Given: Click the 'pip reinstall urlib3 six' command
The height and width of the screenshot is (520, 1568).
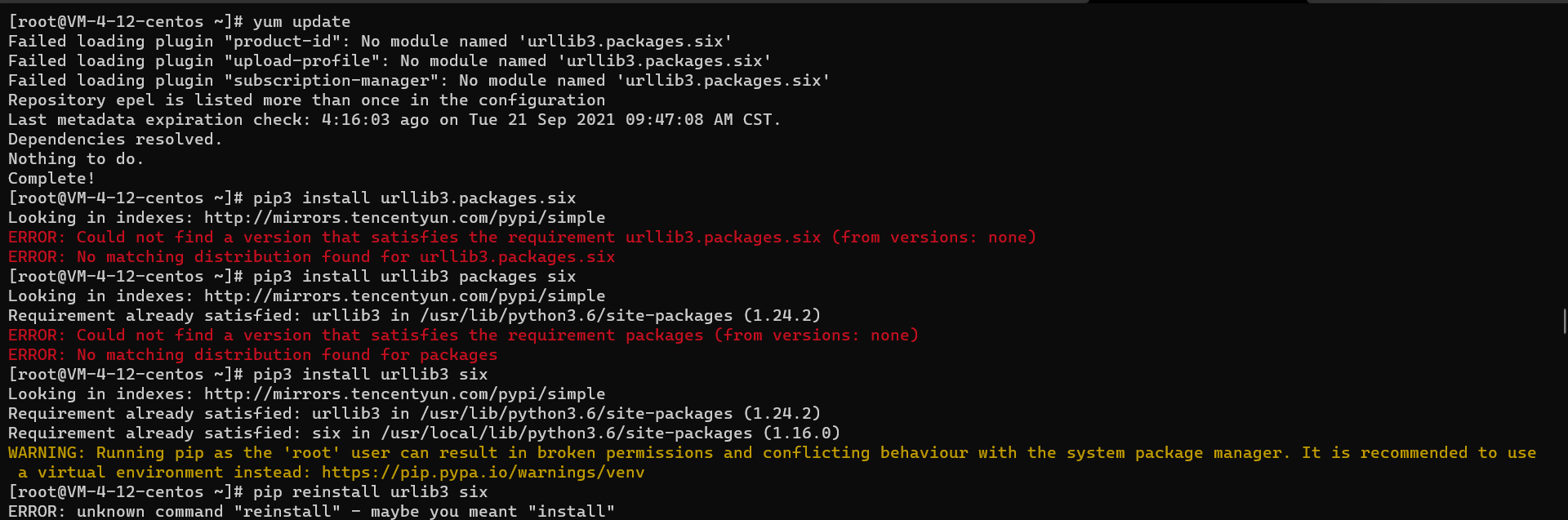Looking at the screenshot, I should tap(370, 492).
